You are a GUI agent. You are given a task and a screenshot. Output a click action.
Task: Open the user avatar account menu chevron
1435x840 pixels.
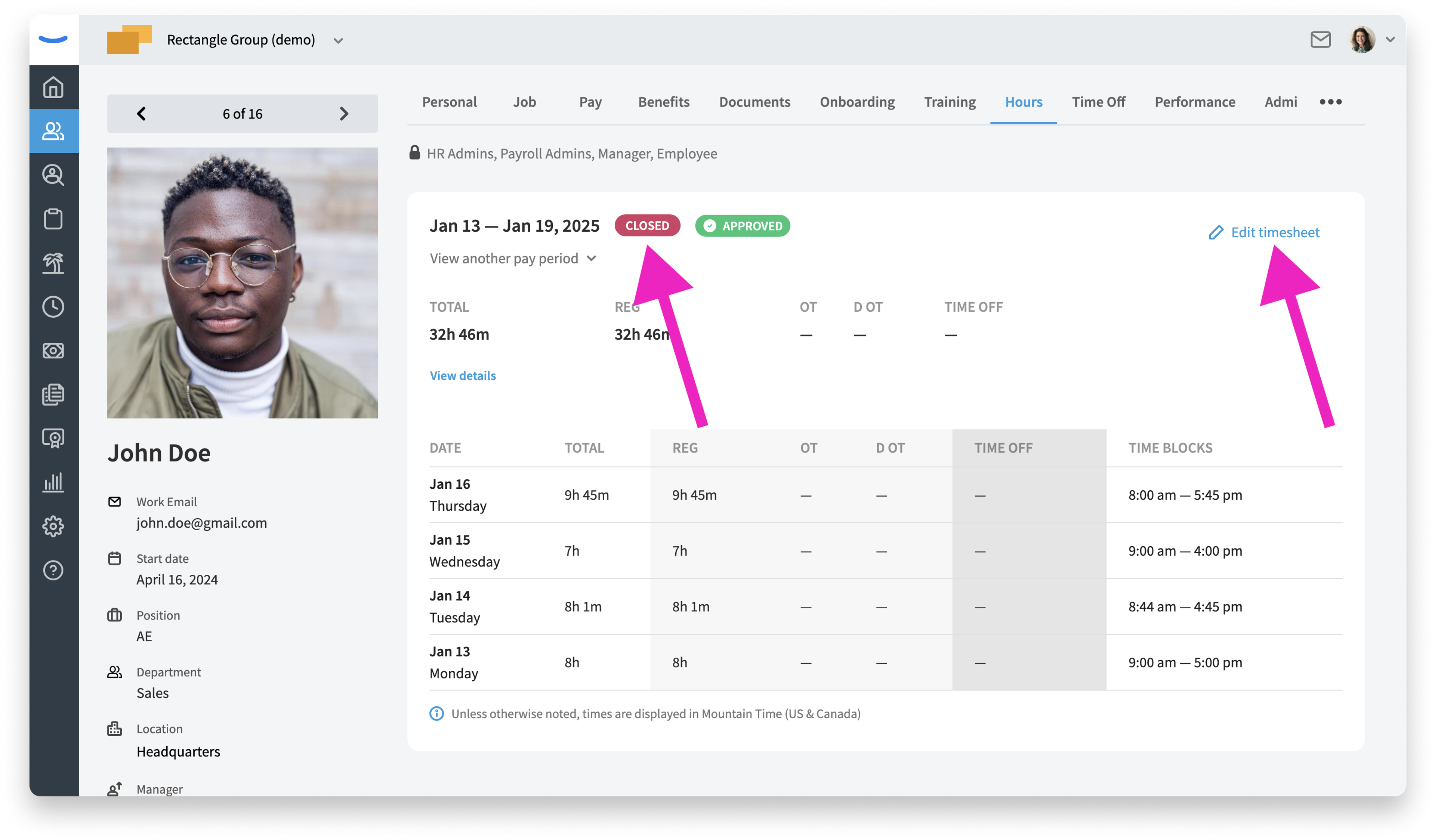pyautogui.click(x=1390, y=40)
